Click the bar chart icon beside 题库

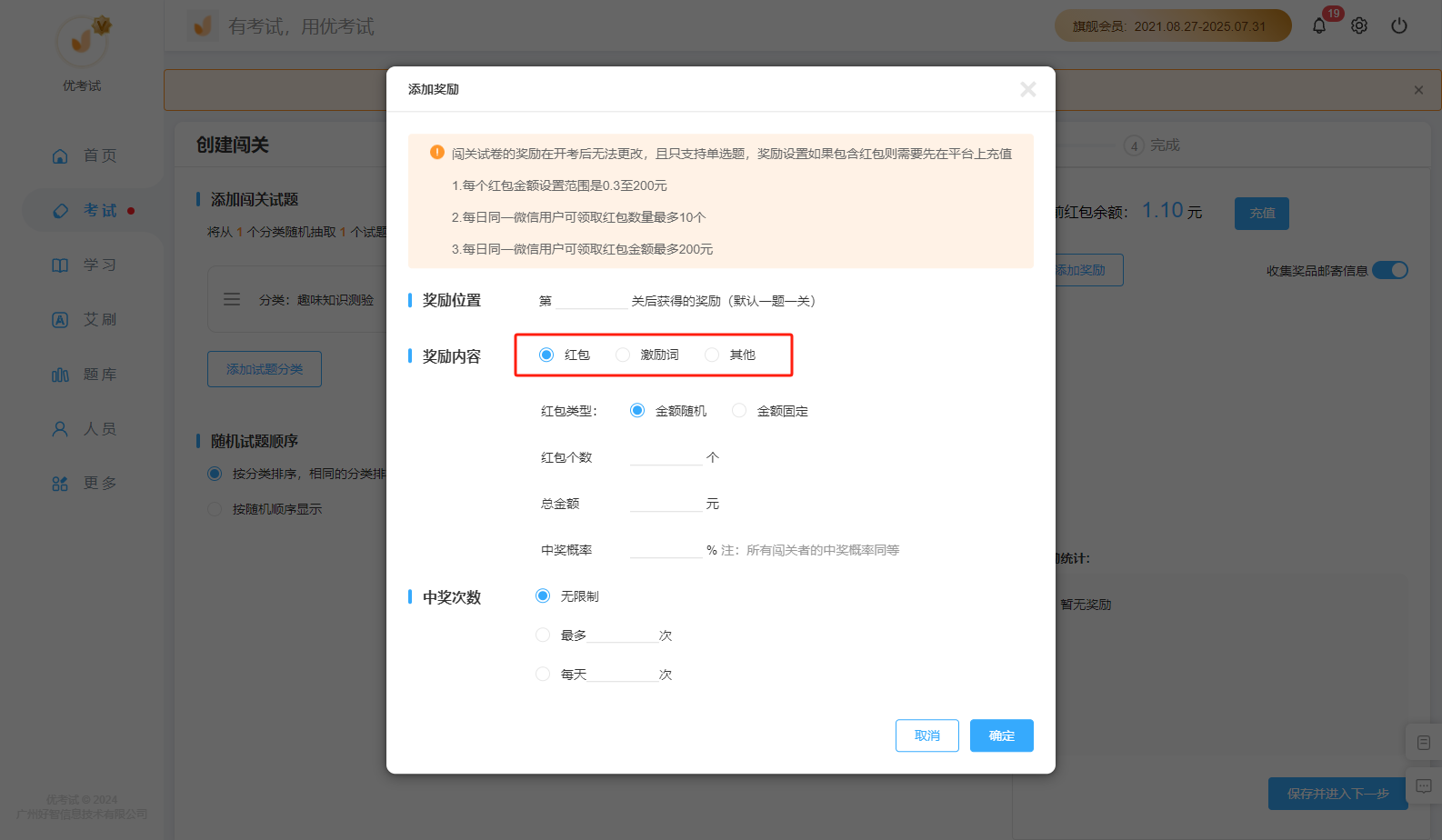[x=60, y=375]
